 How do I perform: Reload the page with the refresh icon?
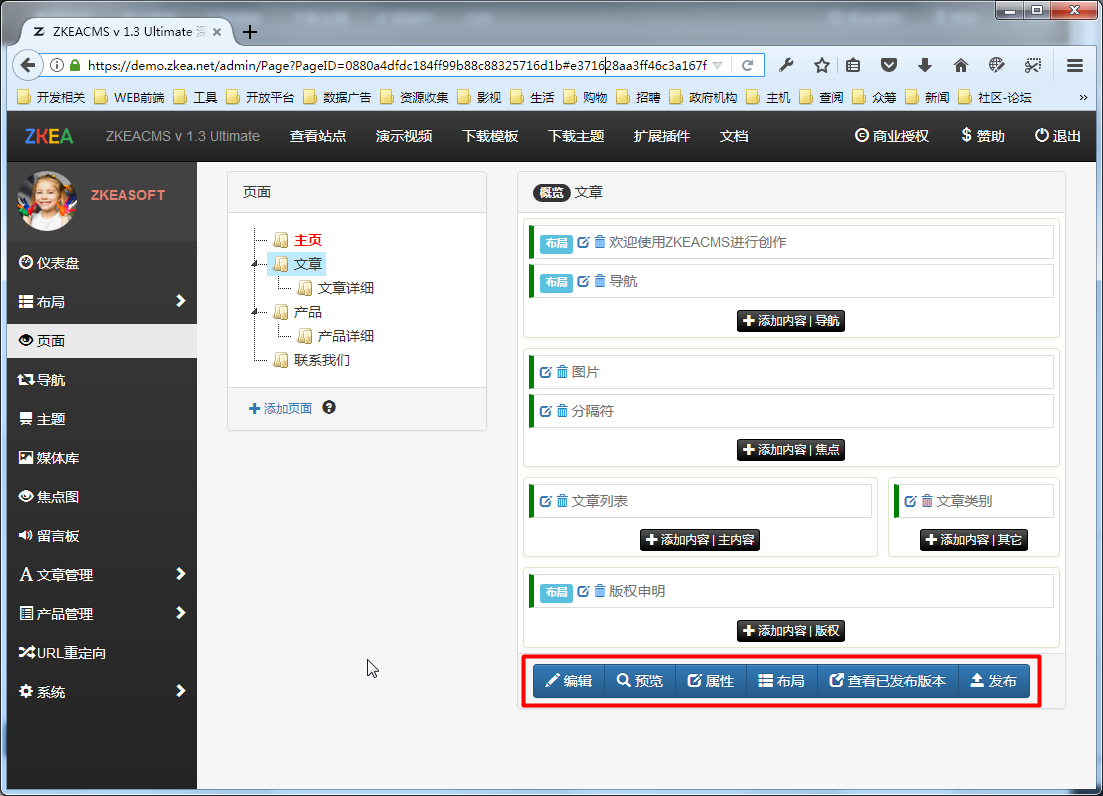pos(747,65)
